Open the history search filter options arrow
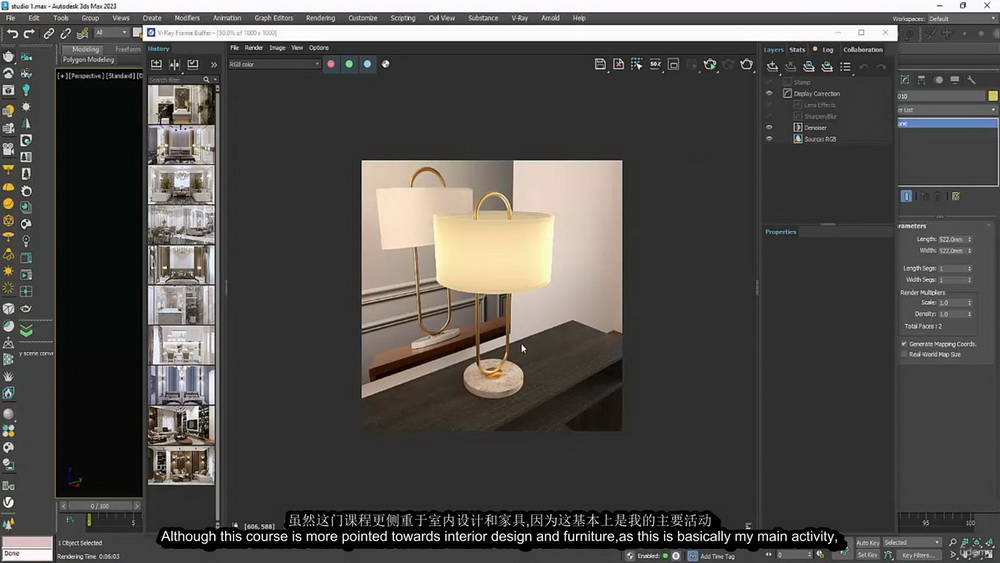The width and height of the screenshot is (1000, 563). (x=215, y=80)
